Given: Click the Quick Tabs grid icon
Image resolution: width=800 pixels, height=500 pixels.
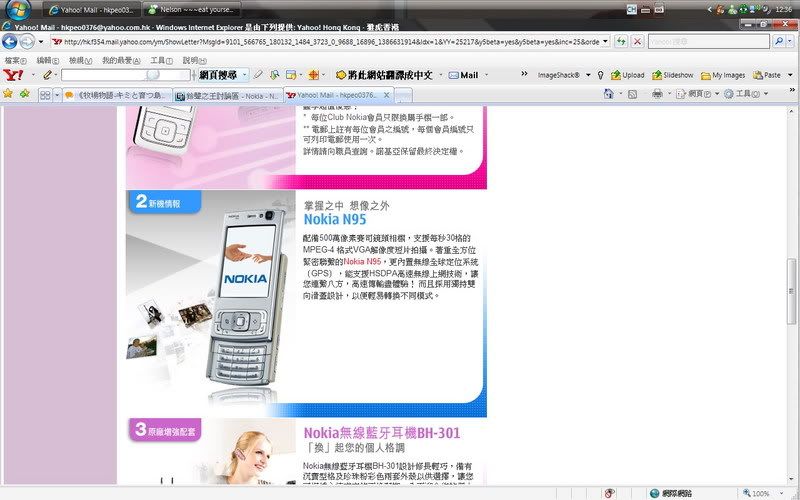Looking at the screenshot, I should (45, 95).
